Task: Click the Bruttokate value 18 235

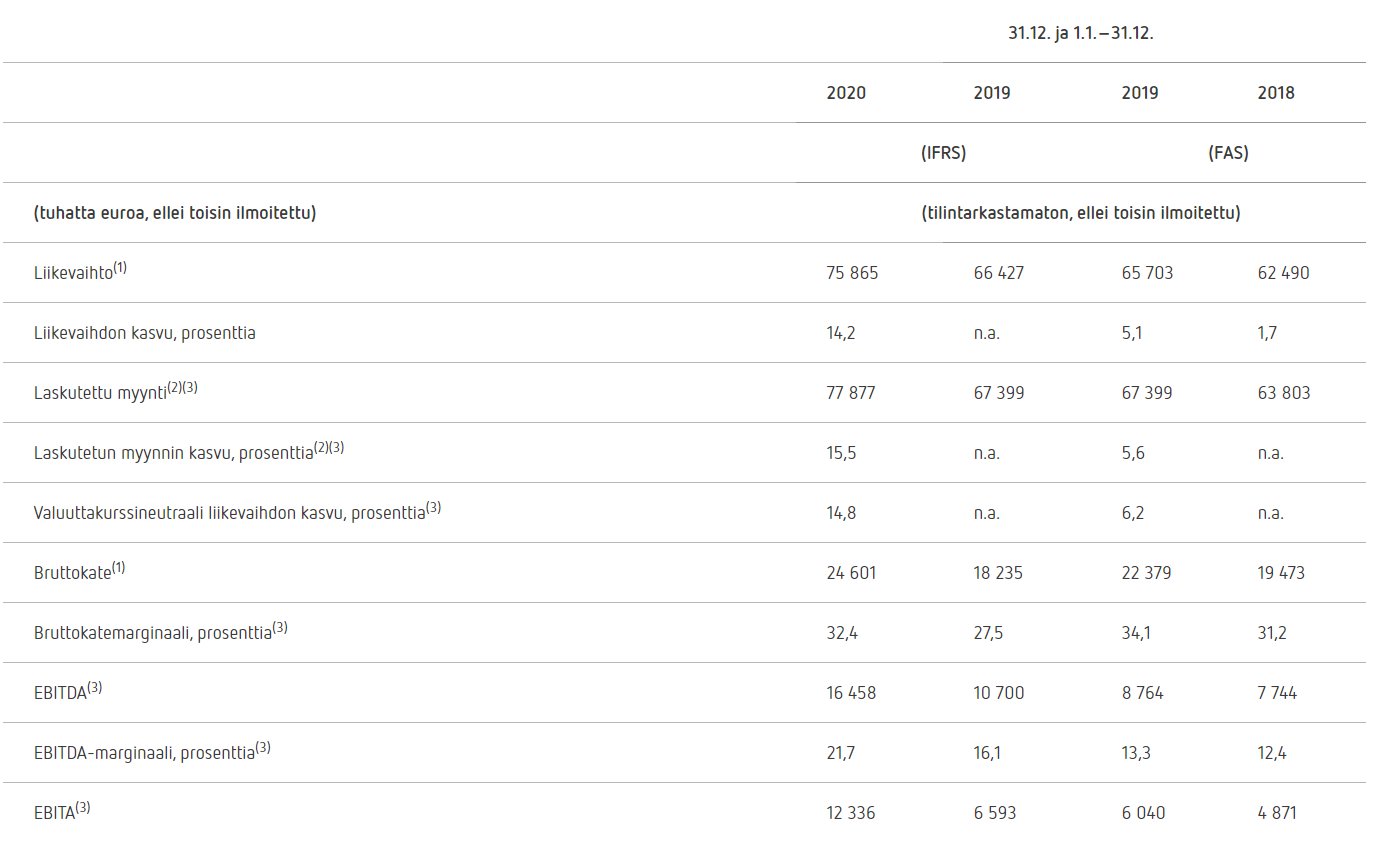Action: pos(998,573)
